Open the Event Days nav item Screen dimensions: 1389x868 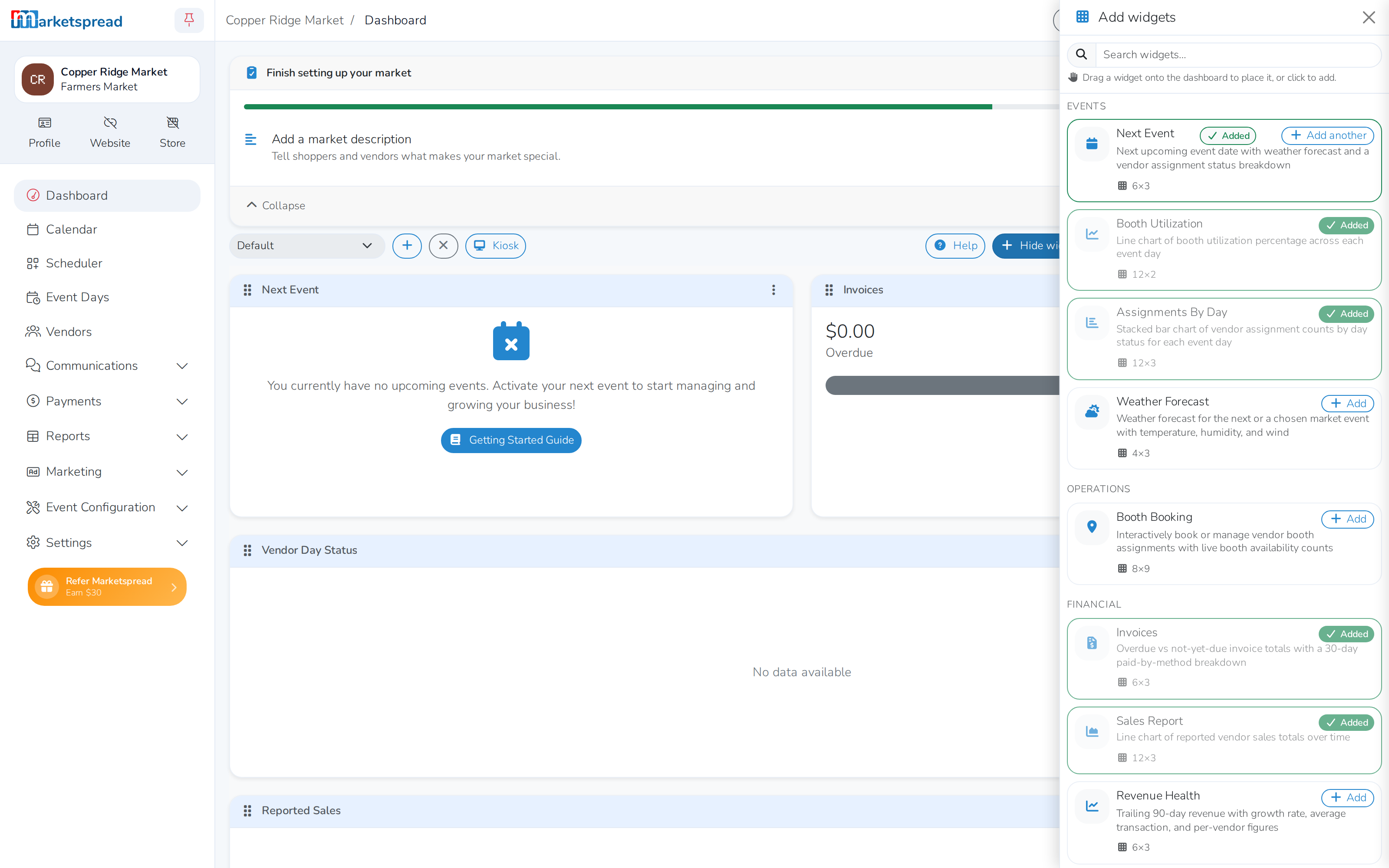(x=107, y=297)
